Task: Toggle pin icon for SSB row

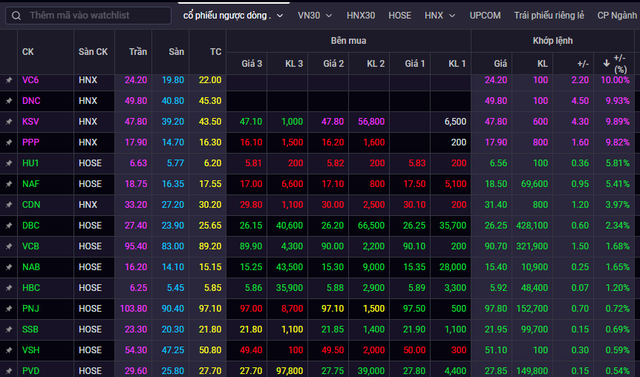Action: pos(9,330)
